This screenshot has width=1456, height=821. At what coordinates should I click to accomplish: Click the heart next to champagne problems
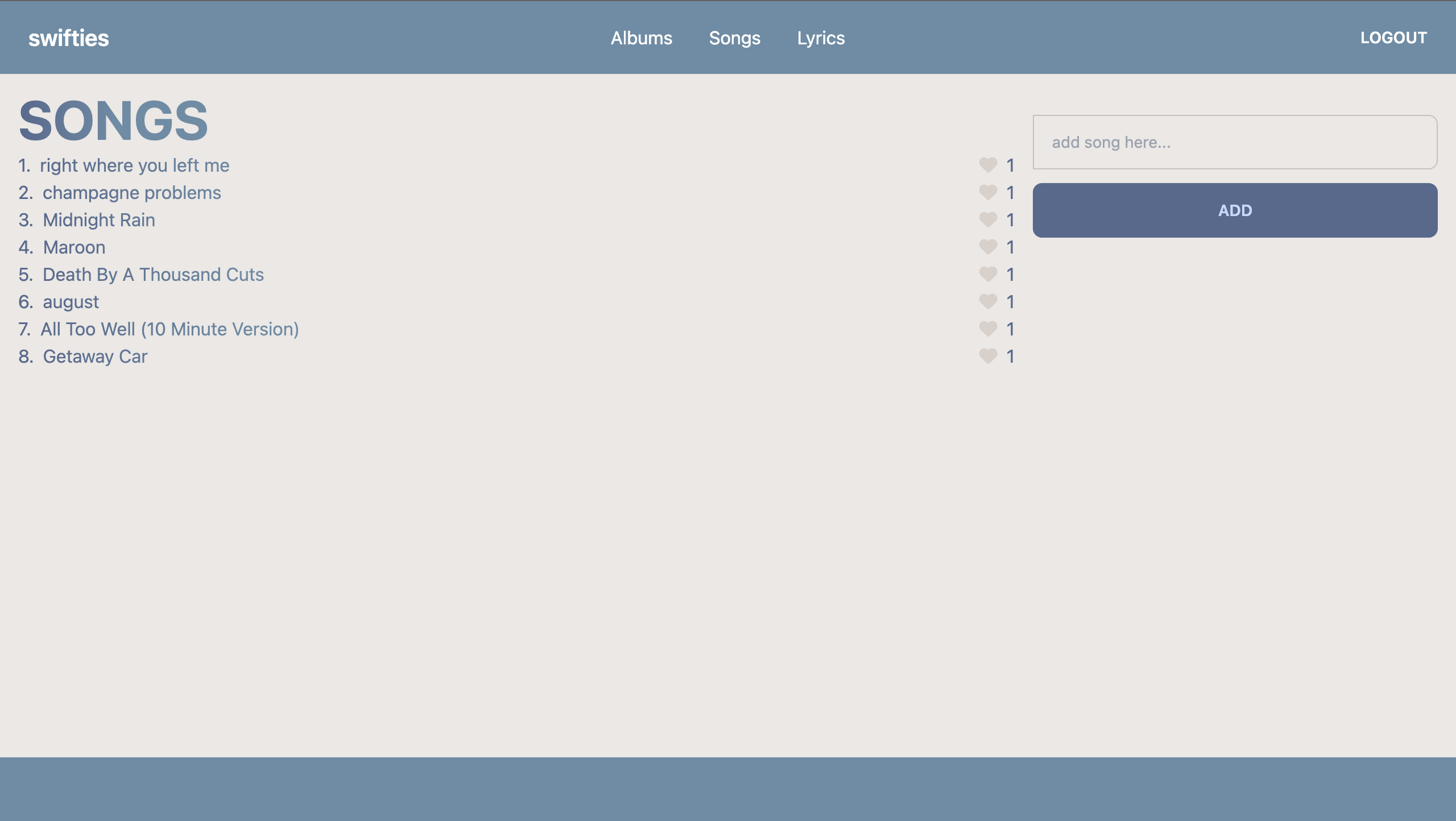(987, 192)
